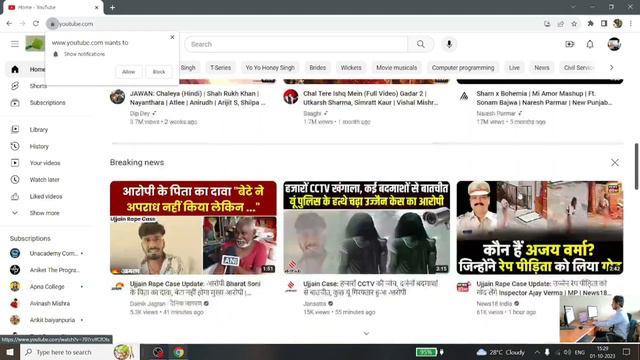Viewport: 640px width, 360px height.
Task: Click the YouTube search field
Action: coord(296,44)
